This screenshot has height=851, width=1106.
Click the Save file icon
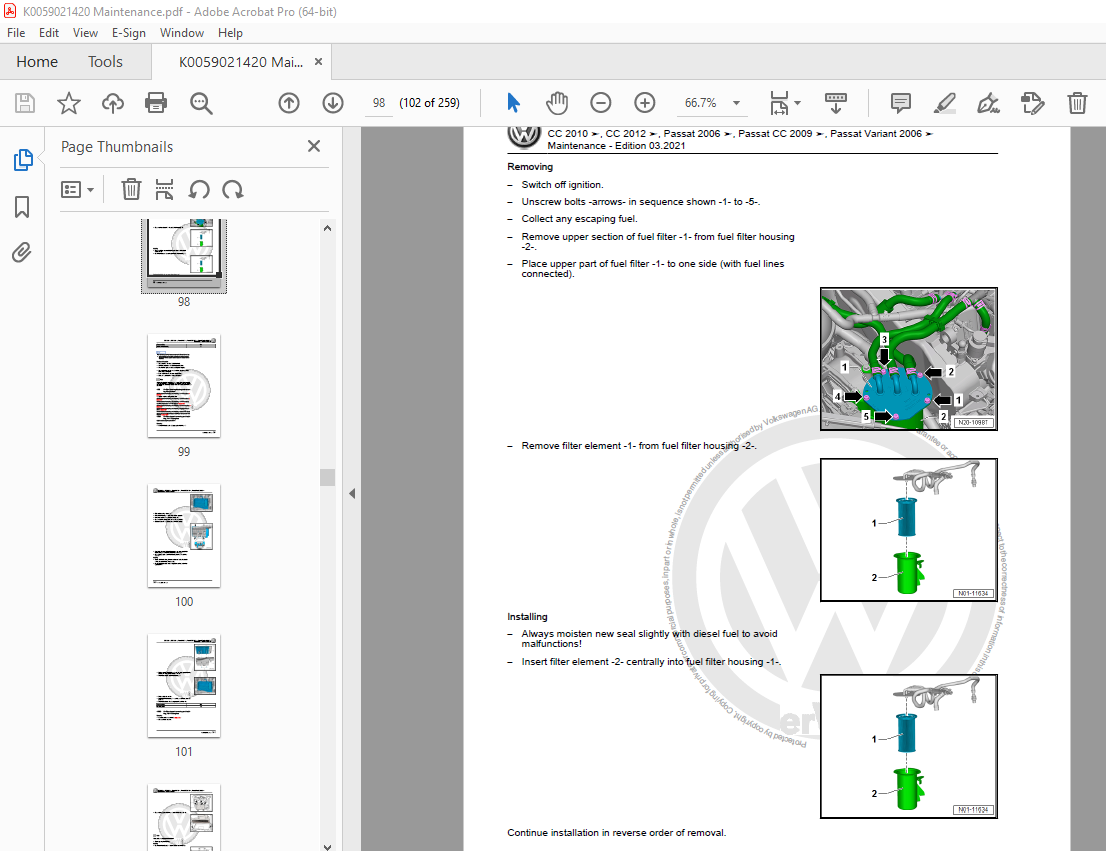pyautogui.click(x=25, y=103)
